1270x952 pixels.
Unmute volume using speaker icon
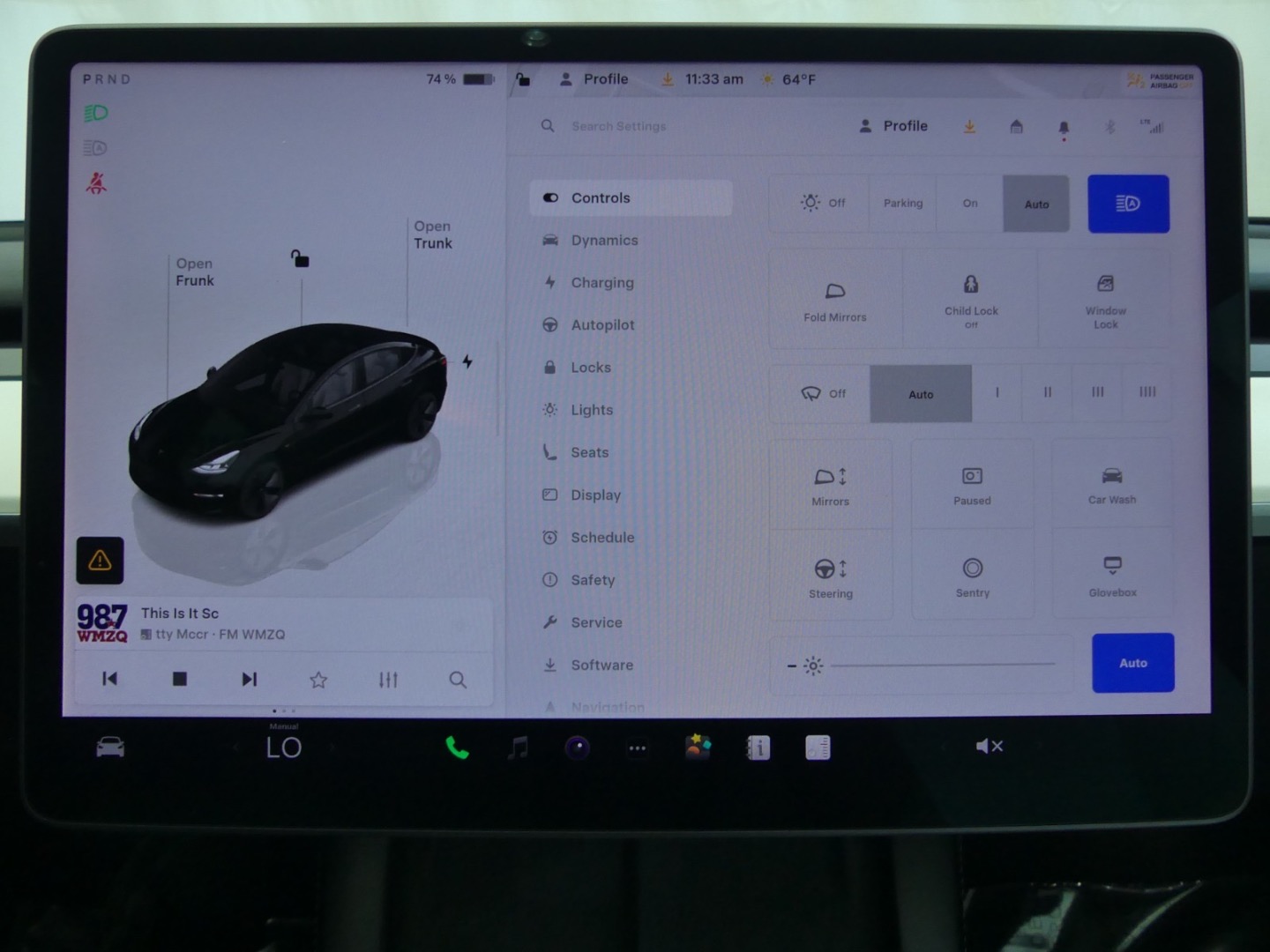(x=989, y=747)
